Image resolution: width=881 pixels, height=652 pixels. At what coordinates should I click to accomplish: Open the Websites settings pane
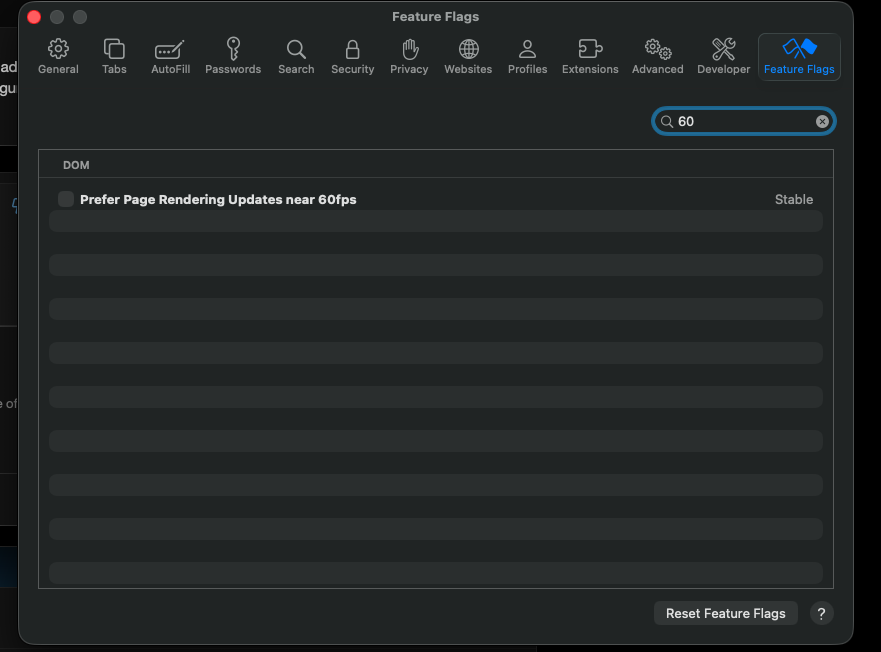[468, 57]
